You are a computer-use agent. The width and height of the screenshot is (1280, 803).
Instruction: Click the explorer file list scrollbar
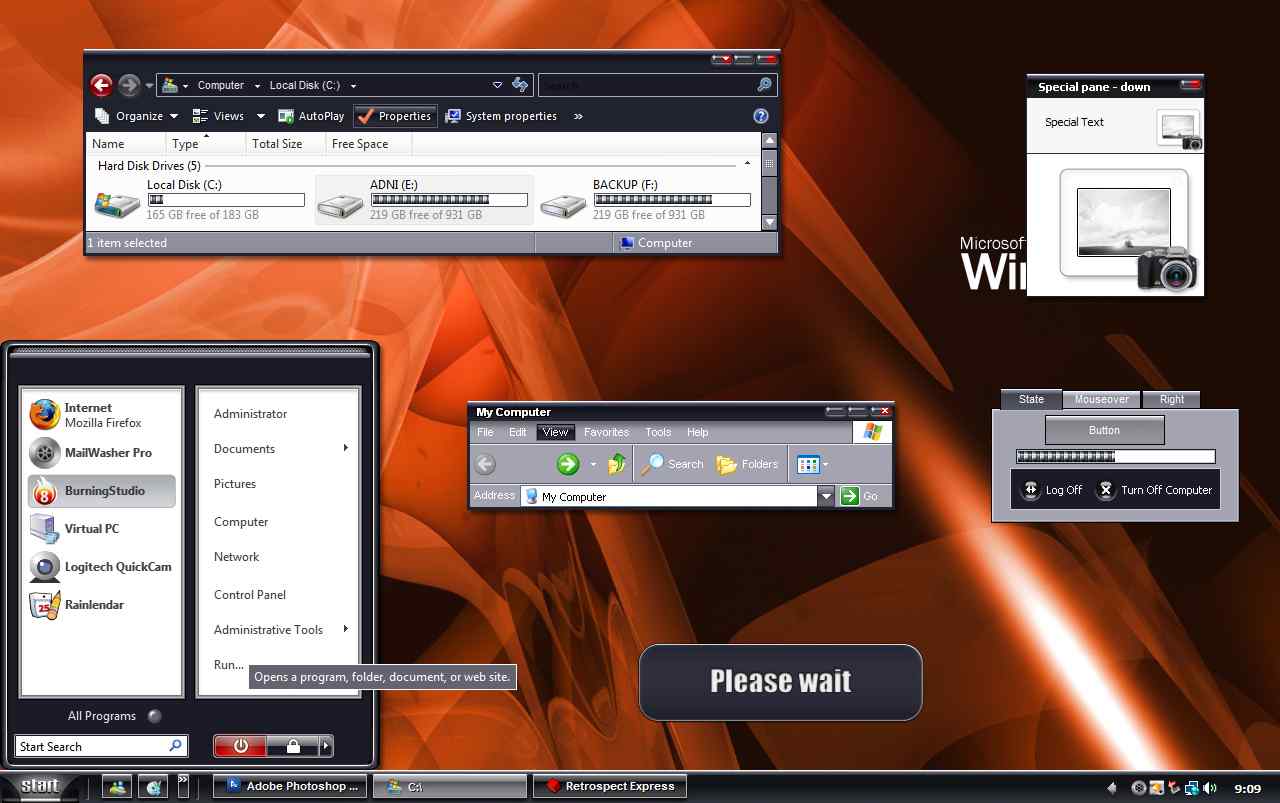coord(769,181)
